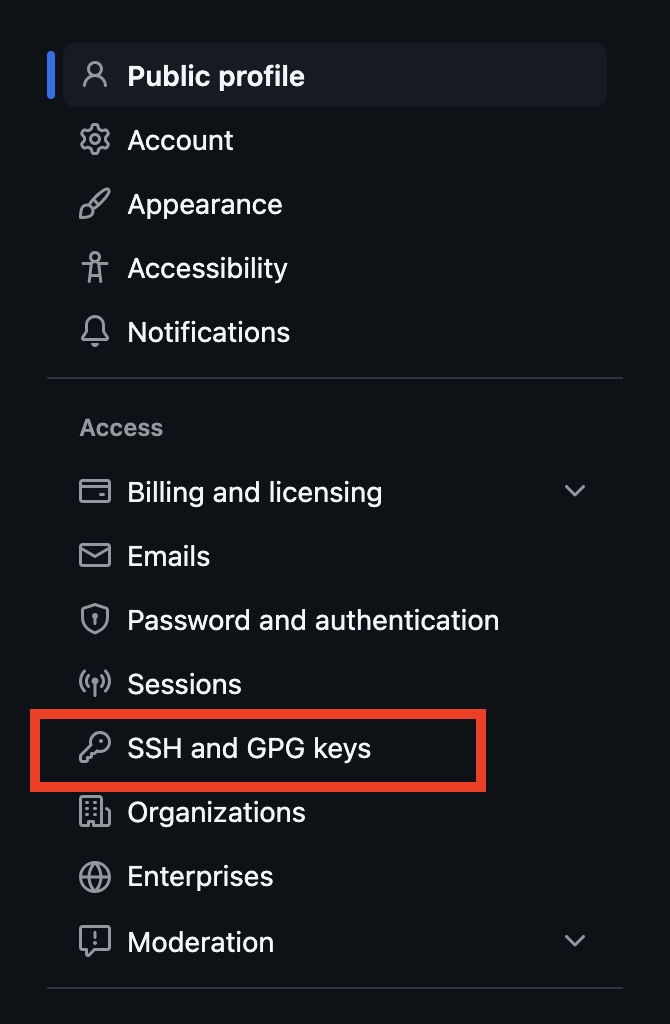Screen dimensions: 670x1024
Task: Click the broadcast icon beside Sessions
Action: click(x=94, y=683)
